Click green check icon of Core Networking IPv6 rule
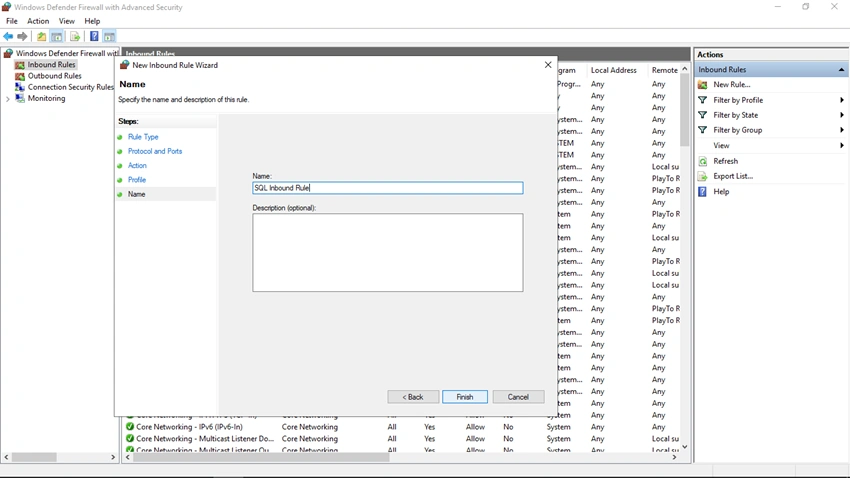Viewport: 850px width, 478px height. (x=130, y=427)
